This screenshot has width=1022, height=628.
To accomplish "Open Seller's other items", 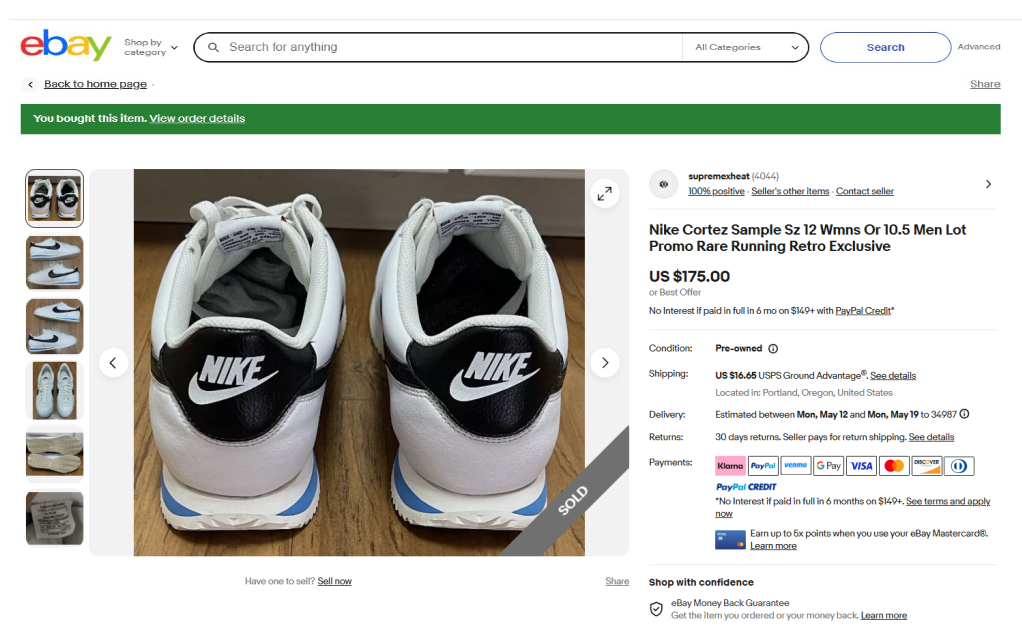I will pyautogui.click(x=790, y=192).
